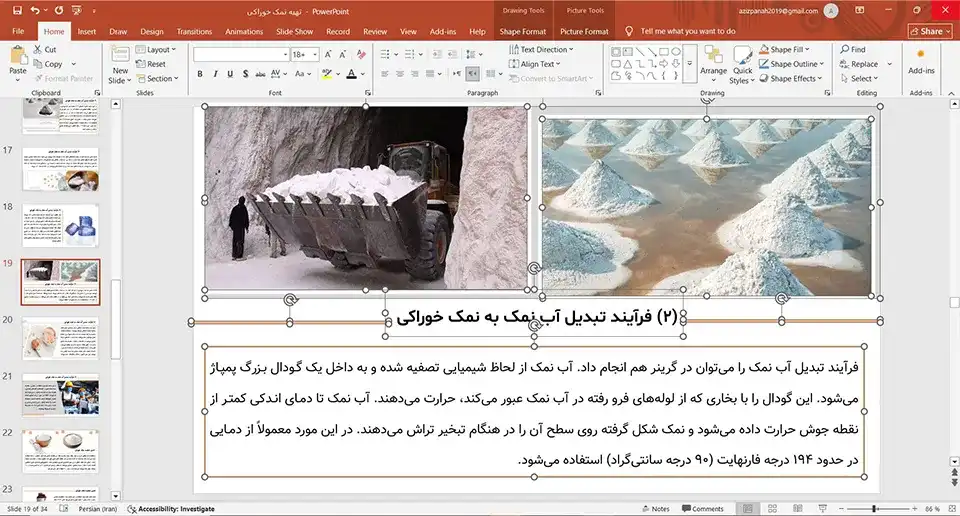Select slide 20 thumbnail

pos(60,338)
